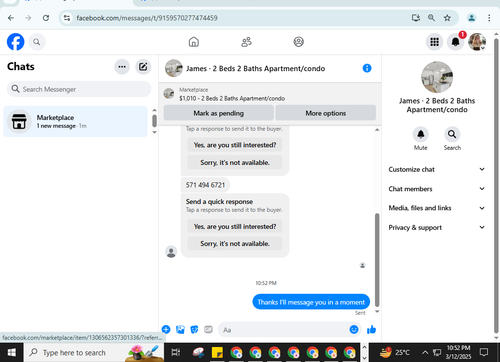500x362 pixels.
Task: Click 'Thanks I'll message you in a moment' bubble
Action: [311, 302]
